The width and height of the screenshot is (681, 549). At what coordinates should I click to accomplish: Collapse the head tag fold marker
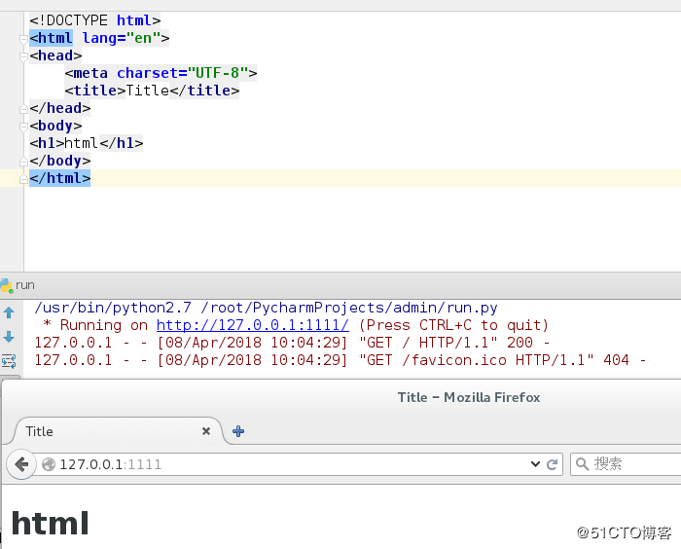point(23,56)
